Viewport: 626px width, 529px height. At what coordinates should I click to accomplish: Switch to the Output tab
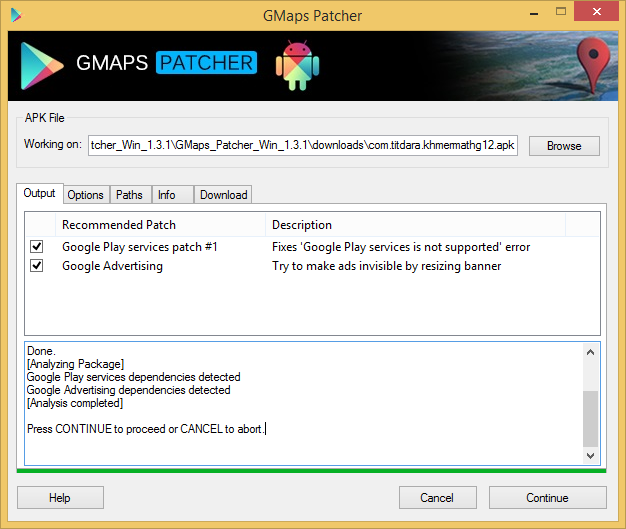point(40,193)
